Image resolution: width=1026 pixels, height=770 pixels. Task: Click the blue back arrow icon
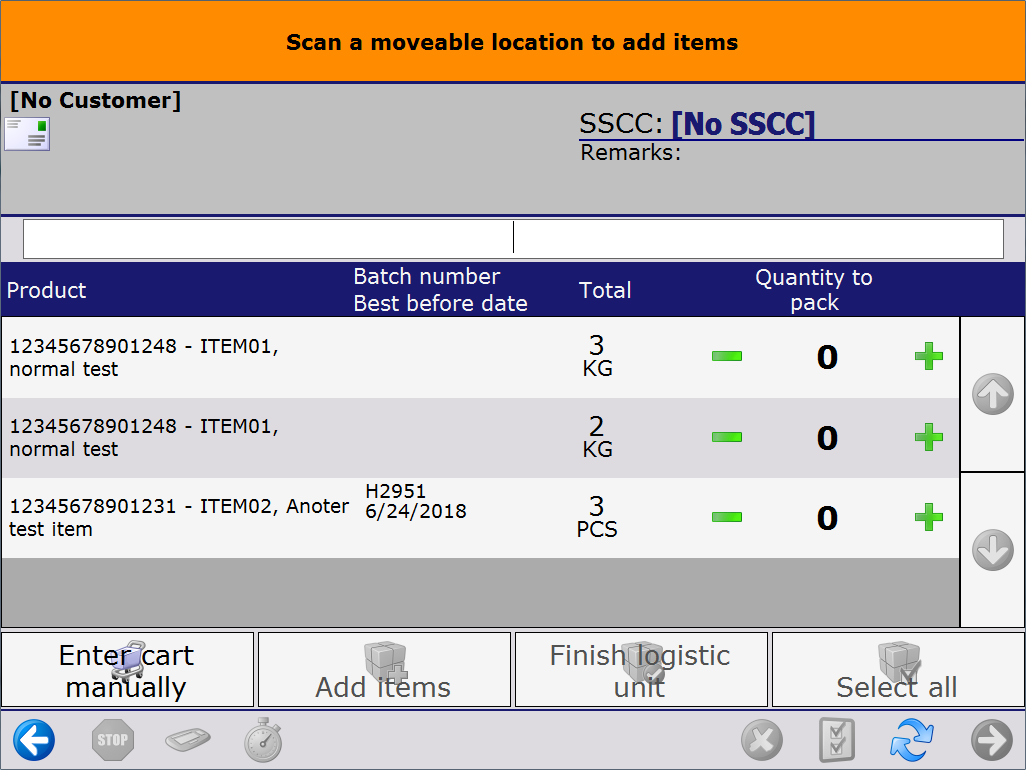point(34,740)
